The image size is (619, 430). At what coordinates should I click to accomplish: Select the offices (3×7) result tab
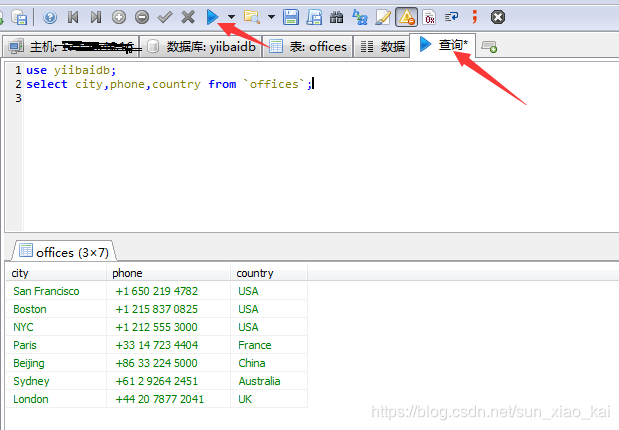coord(64,251)
